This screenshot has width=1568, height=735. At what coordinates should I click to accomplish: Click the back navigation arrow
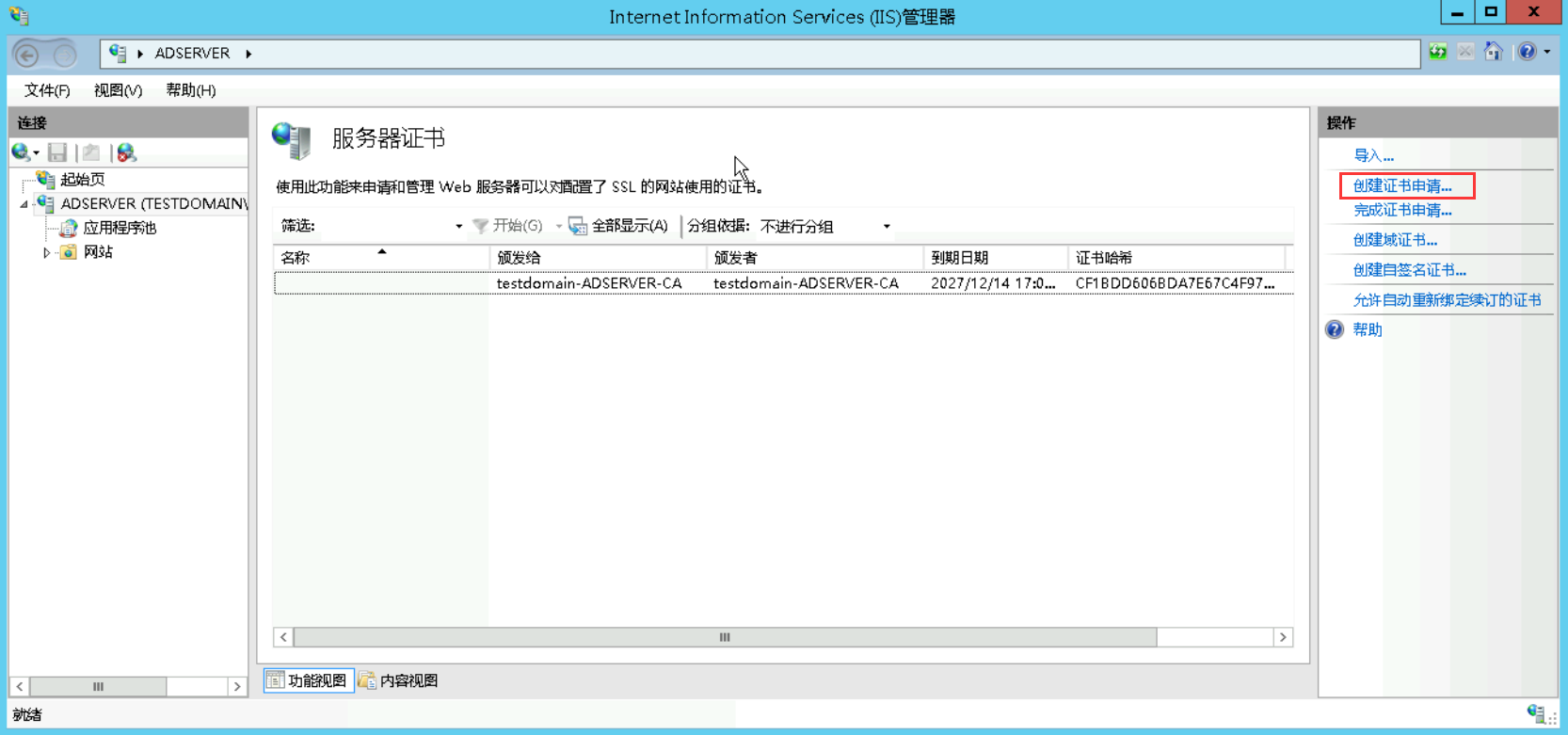[x=27, y=56]
